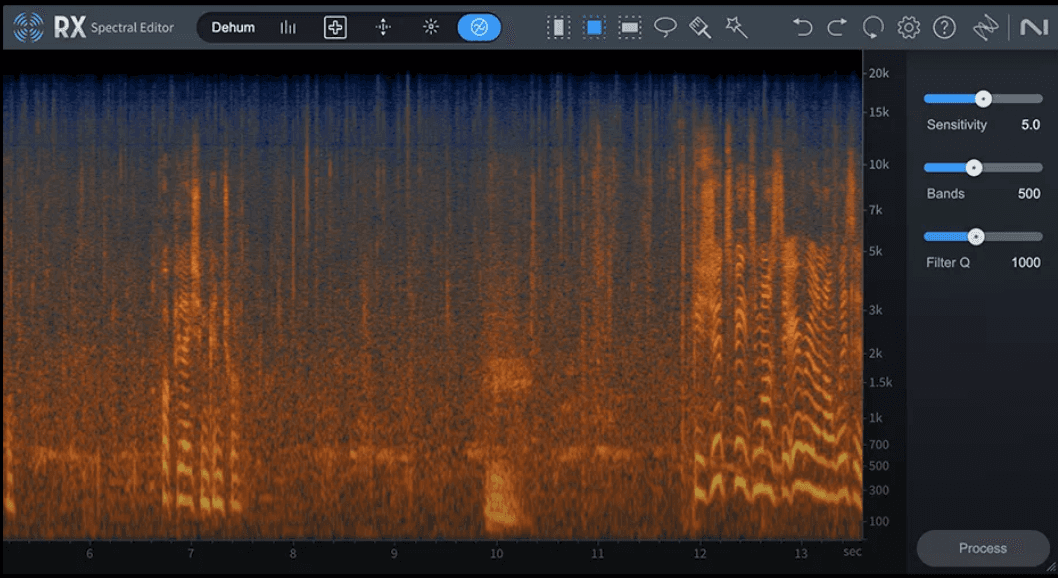Adjust the Sensitivity slider handle
This screenshot has height=578, width=1058.
(984, 99)
